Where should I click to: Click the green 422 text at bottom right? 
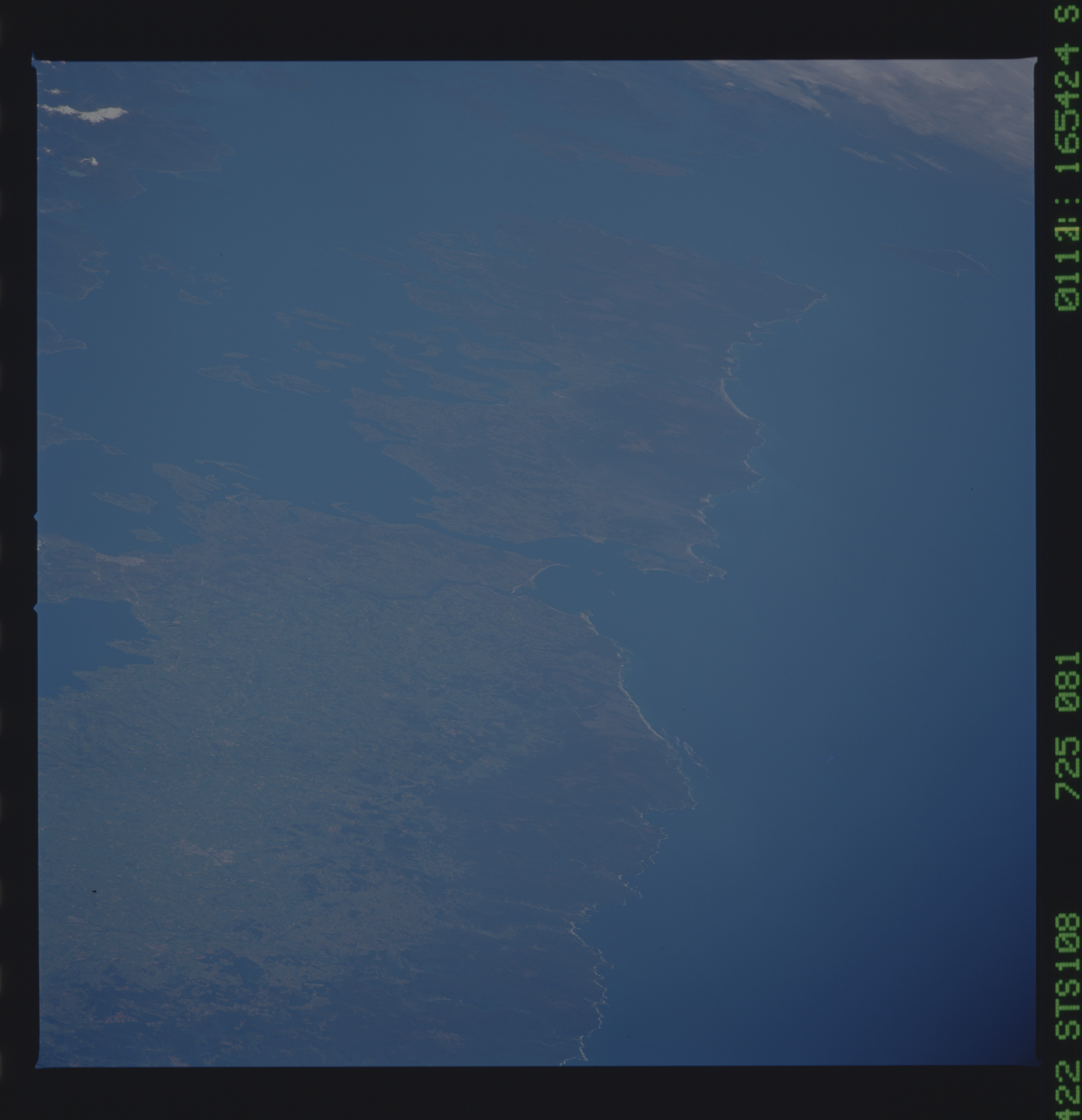[x=1067, y=1088]
